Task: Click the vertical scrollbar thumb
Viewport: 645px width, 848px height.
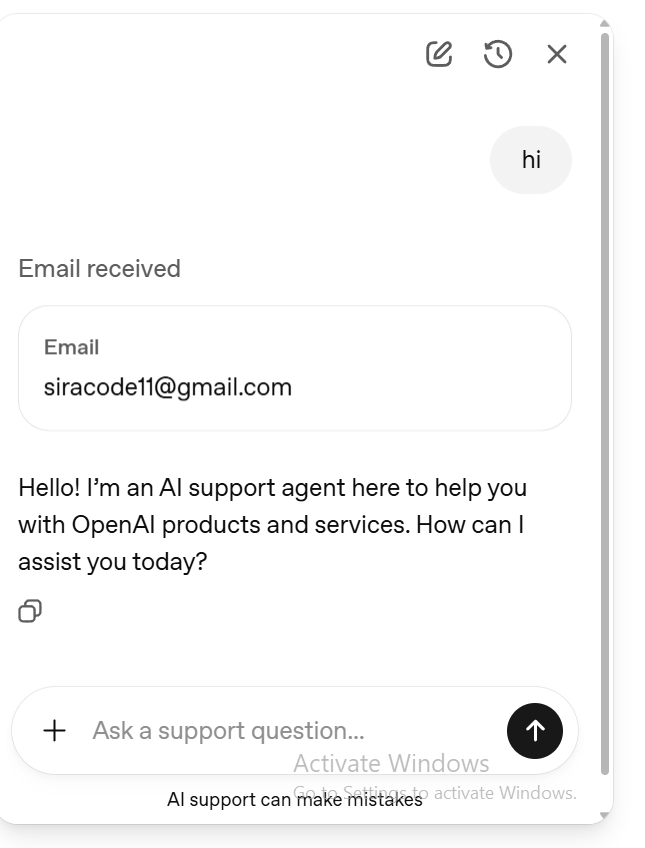Action: tap(604, 400)
